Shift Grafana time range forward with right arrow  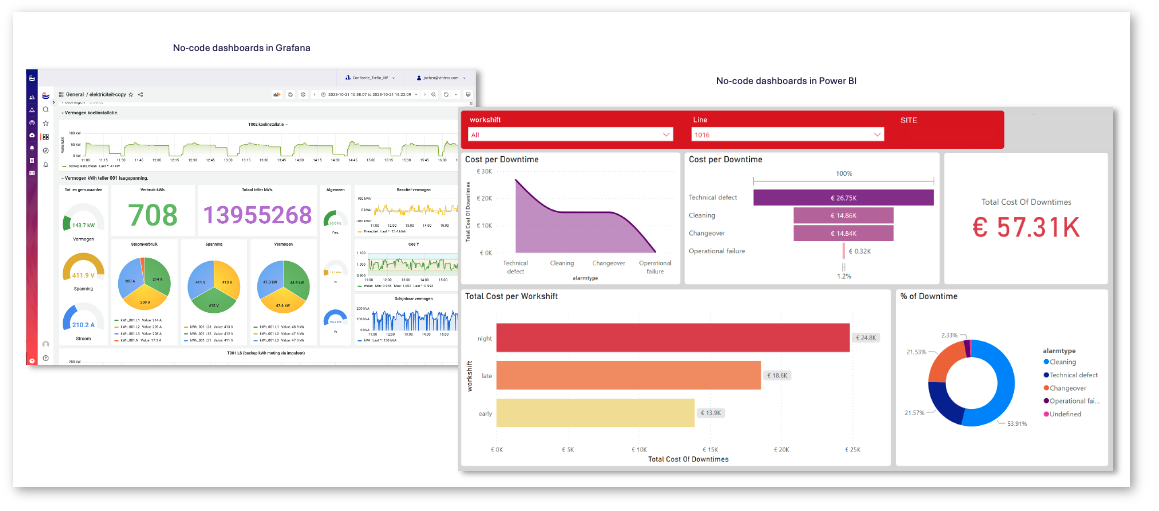pos(425,95)
